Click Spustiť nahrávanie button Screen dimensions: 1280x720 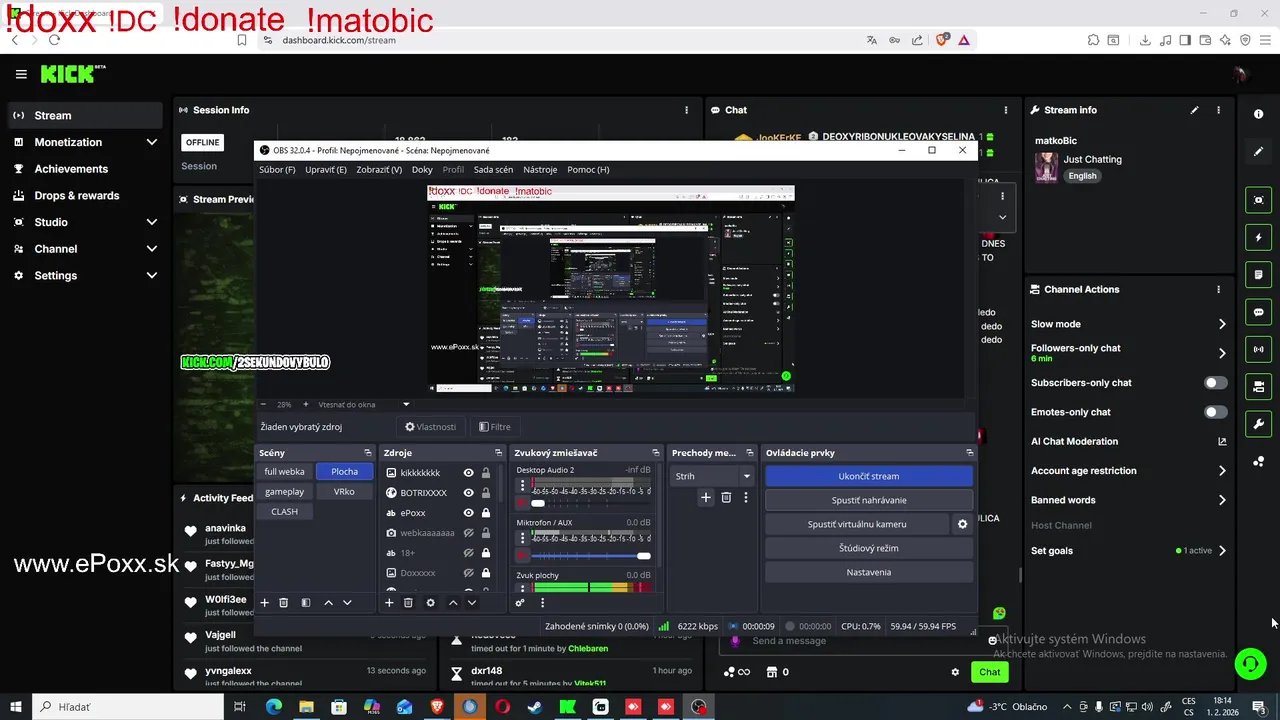[869, 500]
